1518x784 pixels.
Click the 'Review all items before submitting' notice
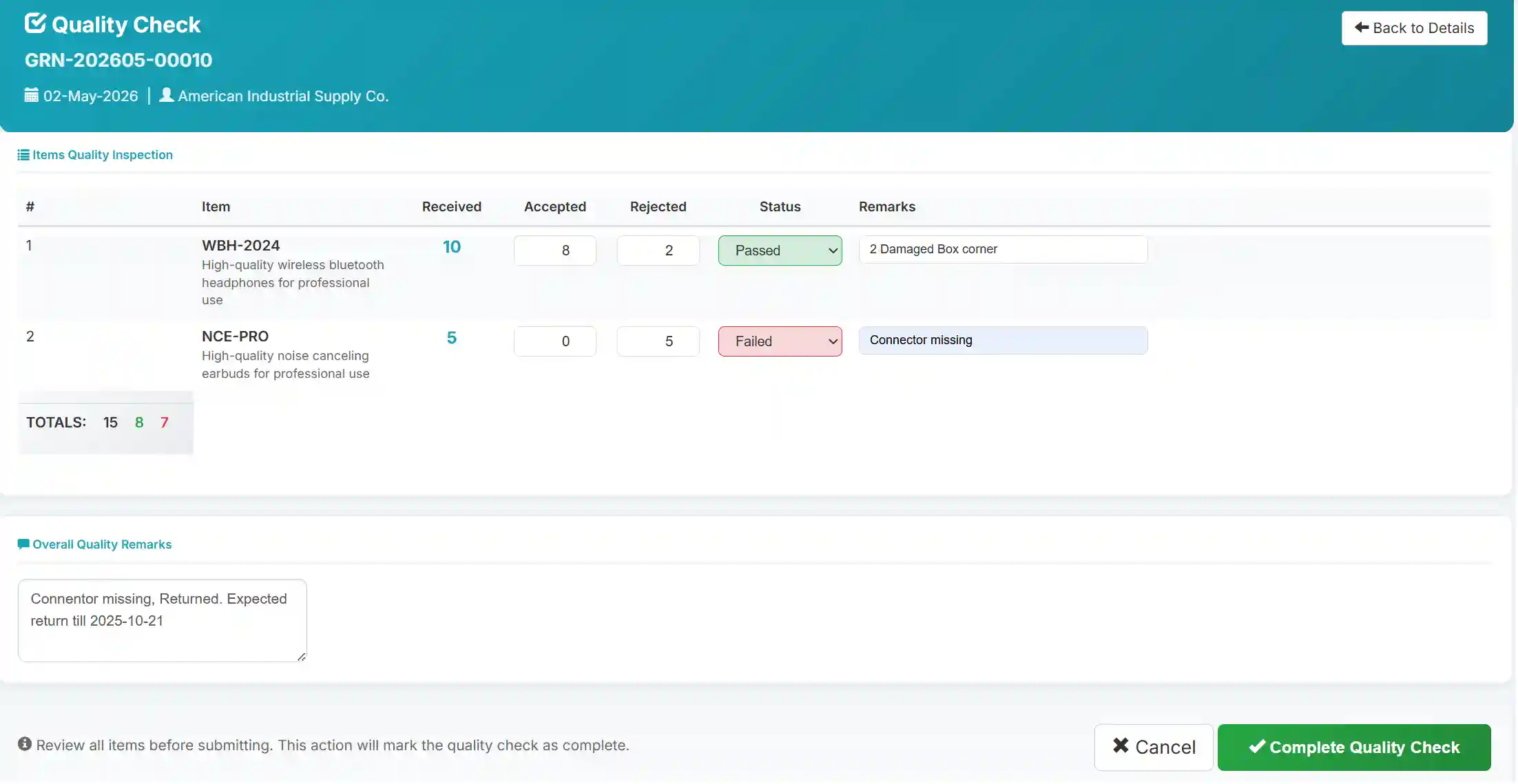pyautogui.click(x=333, y=745)
